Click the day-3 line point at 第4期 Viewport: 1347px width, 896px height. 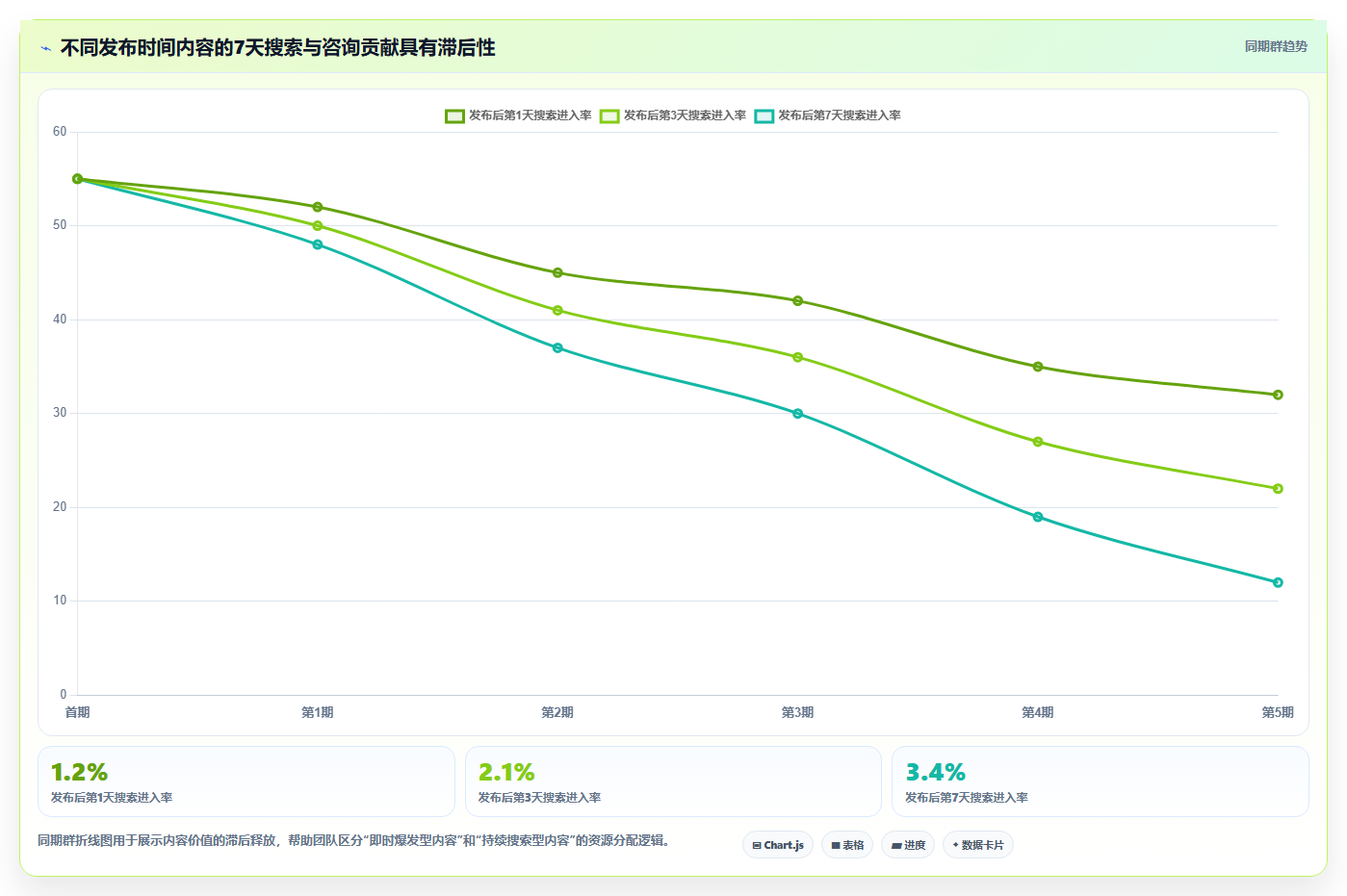pos(1038,442)
